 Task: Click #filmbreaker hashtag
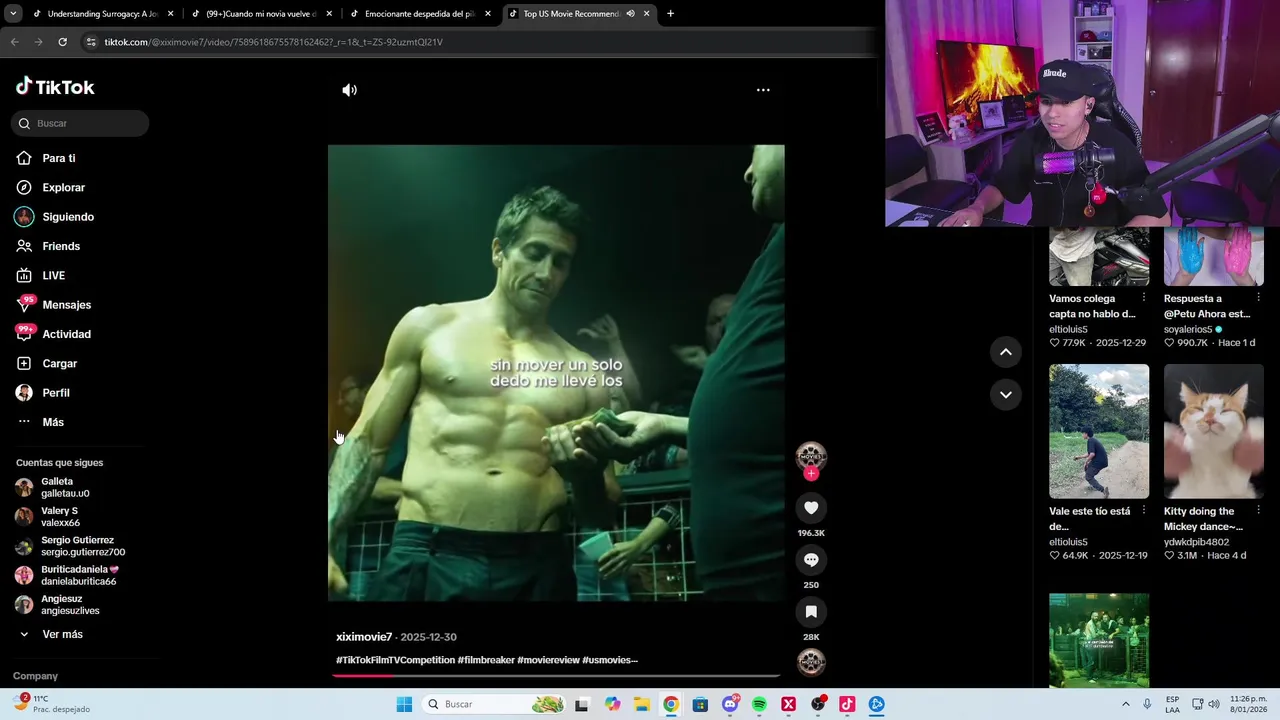tap(486, 660)
